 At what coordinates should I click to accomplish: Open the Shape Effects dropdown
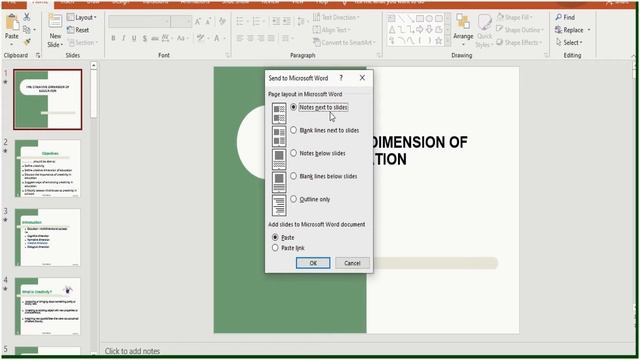pyautogui.click(x=519, y=42)
